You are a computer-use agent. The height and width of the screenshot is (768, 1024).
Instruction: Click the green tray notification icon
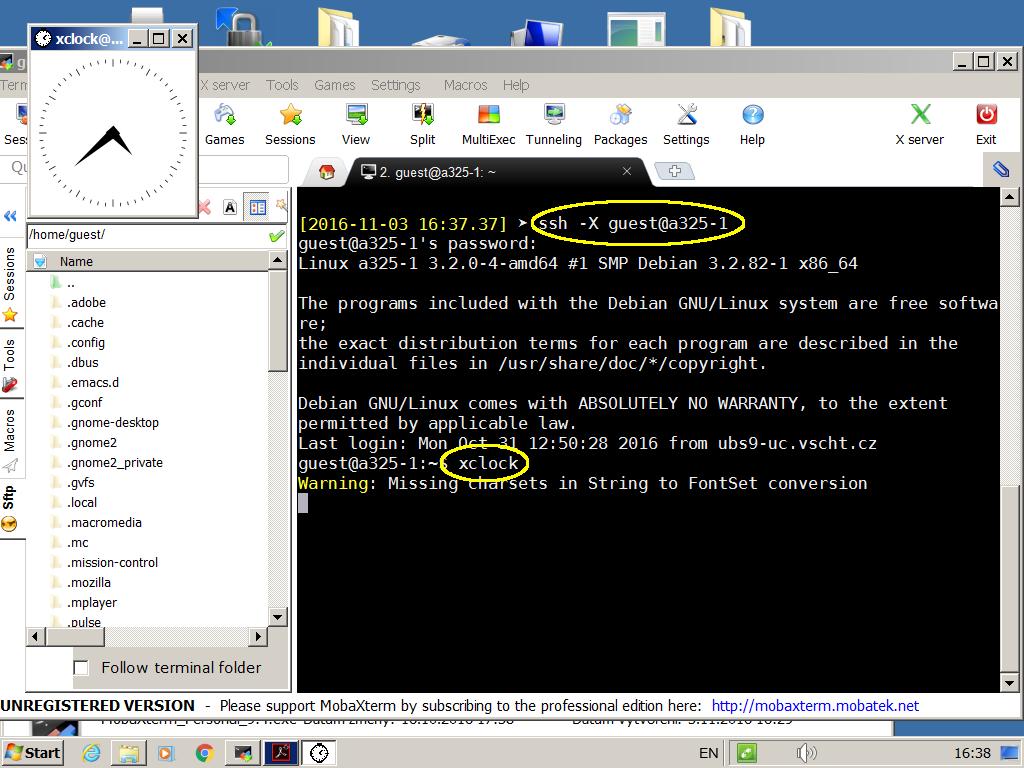coord(746,753)
